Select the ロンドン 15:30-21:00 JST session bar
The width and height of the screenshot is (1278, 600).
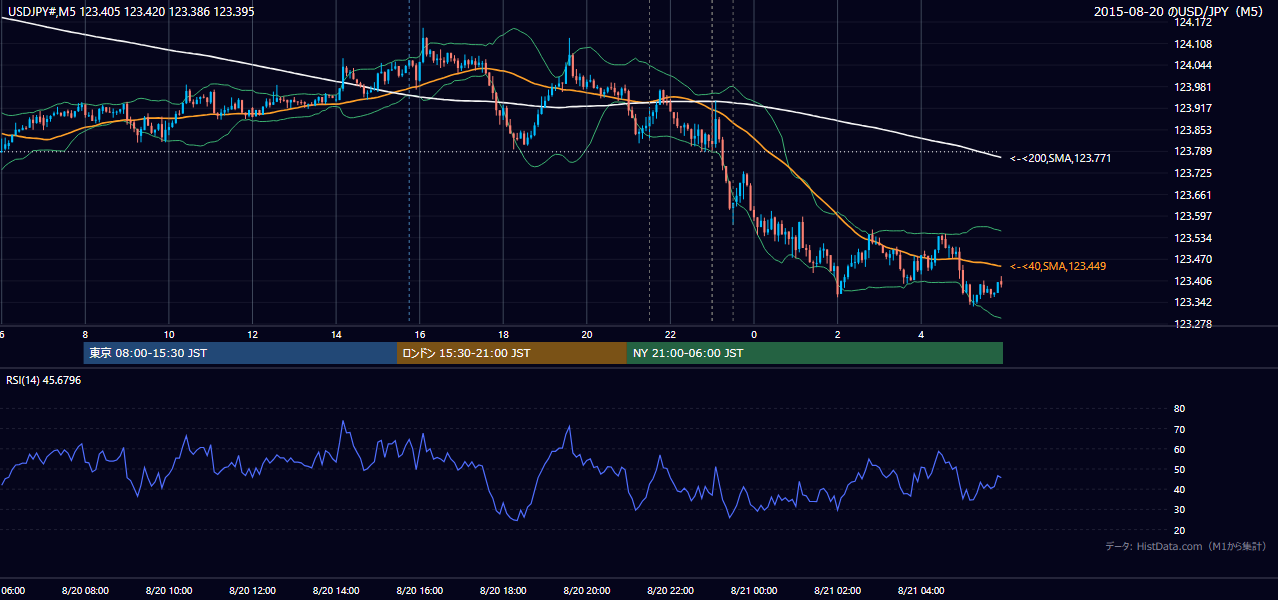(x=512, y=353)
